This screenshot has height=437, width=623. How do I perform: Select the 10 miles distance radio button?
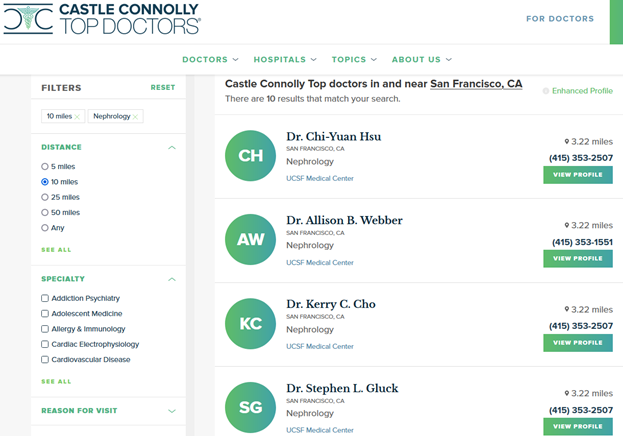[x=45, y=182]
